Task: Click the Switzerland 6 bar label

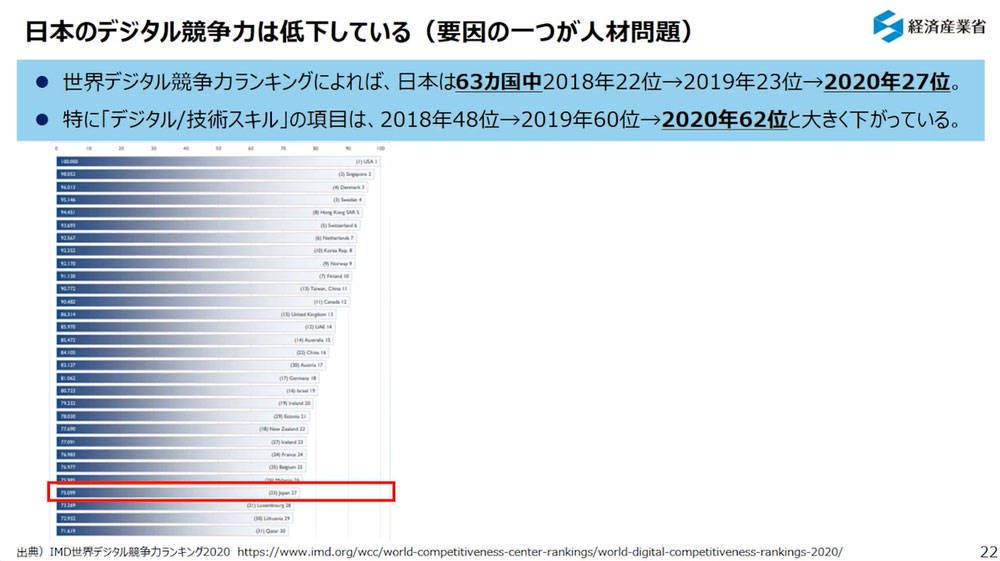Action: pos(339,226)
